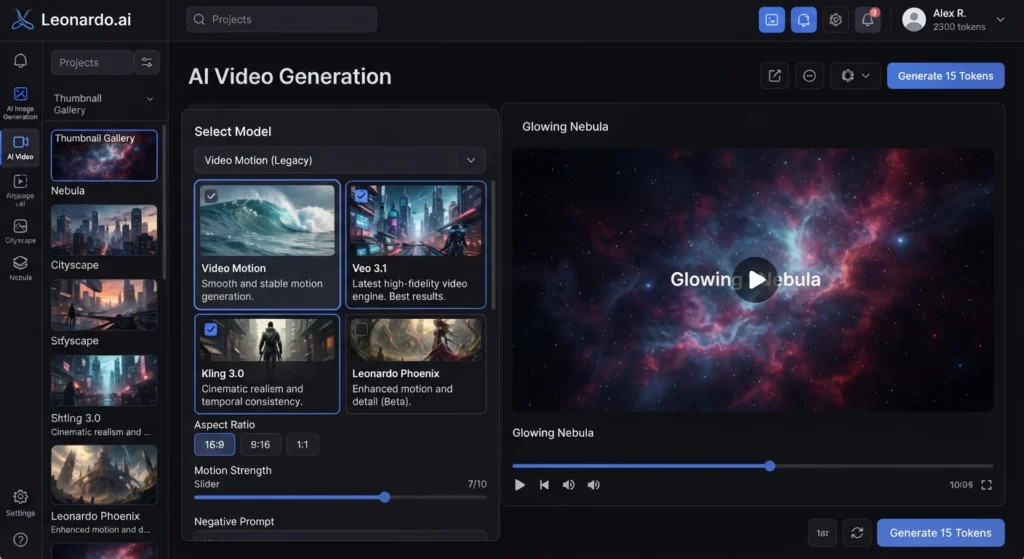Toggle the Video Motion model checkbox
Viewport: 1024px width, 559px height.
tap(211, 195)
